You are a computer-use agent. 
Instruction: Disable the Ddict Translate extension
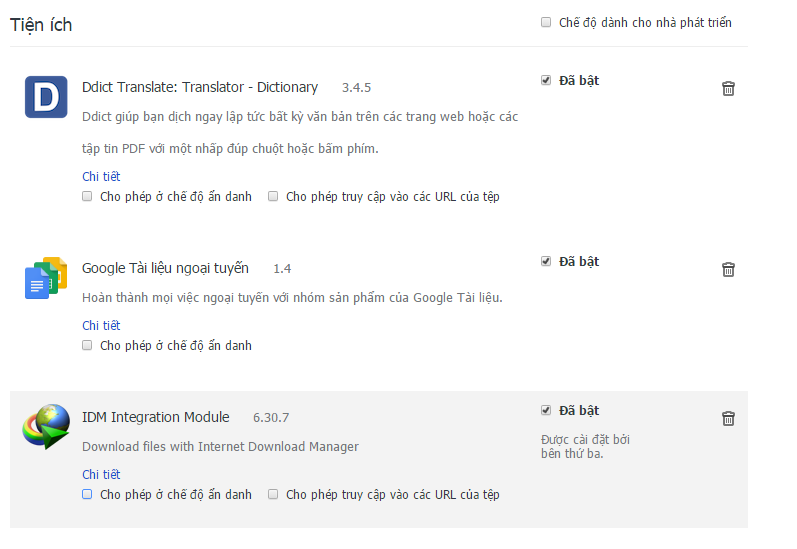pyautogui.click(x=546, y=80)
